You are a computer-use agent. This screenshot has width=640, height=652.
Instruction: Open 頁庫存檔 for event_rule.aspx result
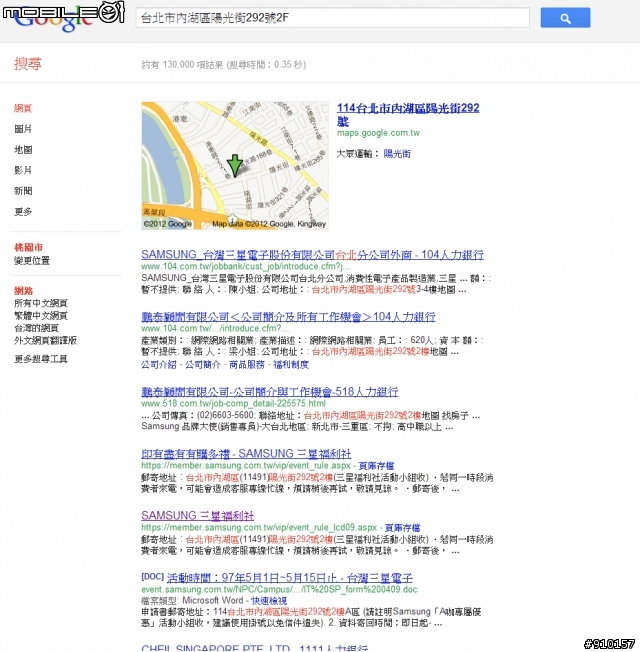376,466
